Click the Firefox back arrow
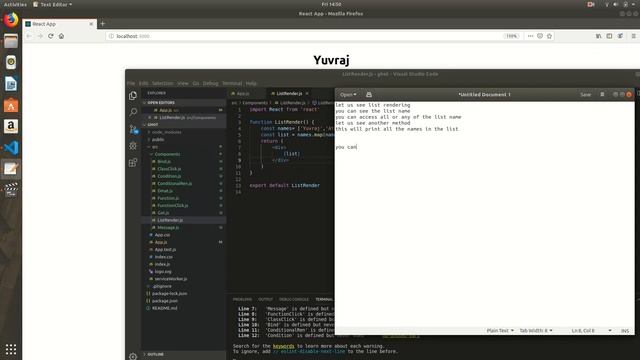640x360 pixels. (x=29, y=36)
